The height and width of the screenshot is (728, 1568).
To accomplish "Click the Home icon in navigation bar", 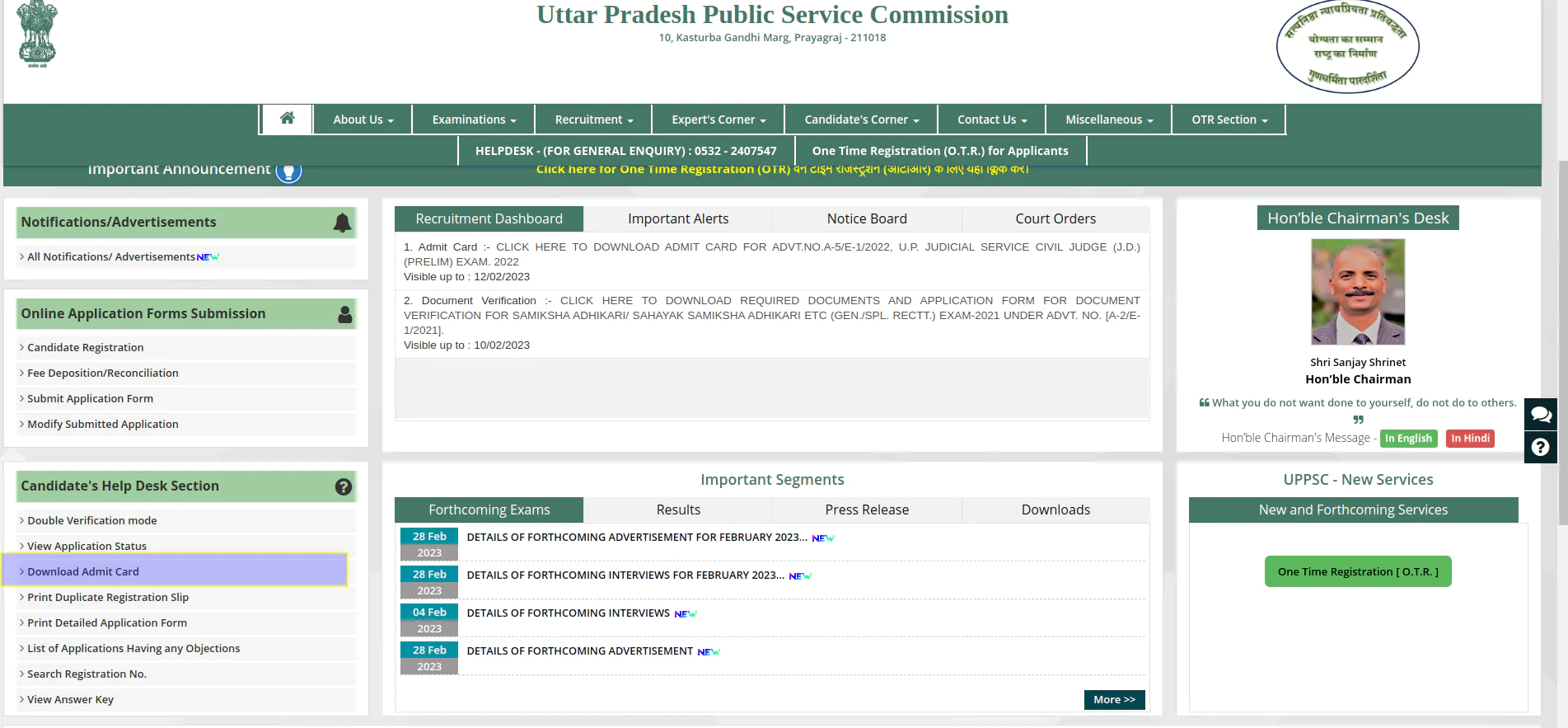I will [287, 119].
